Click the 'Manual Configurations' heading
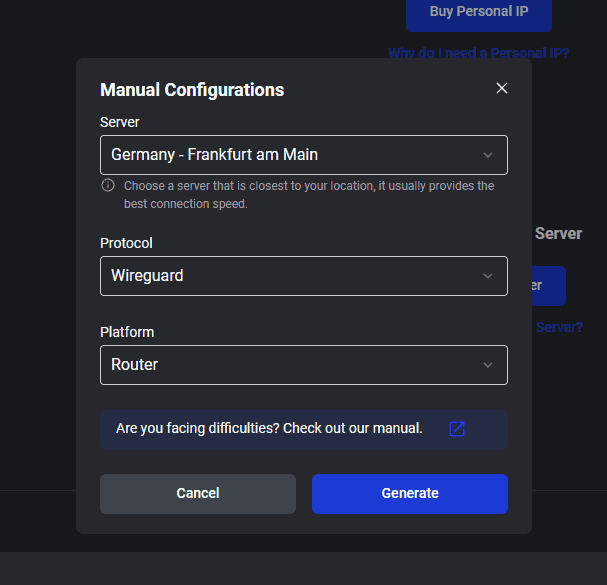 pyautogui.click(x=192, y=90)
